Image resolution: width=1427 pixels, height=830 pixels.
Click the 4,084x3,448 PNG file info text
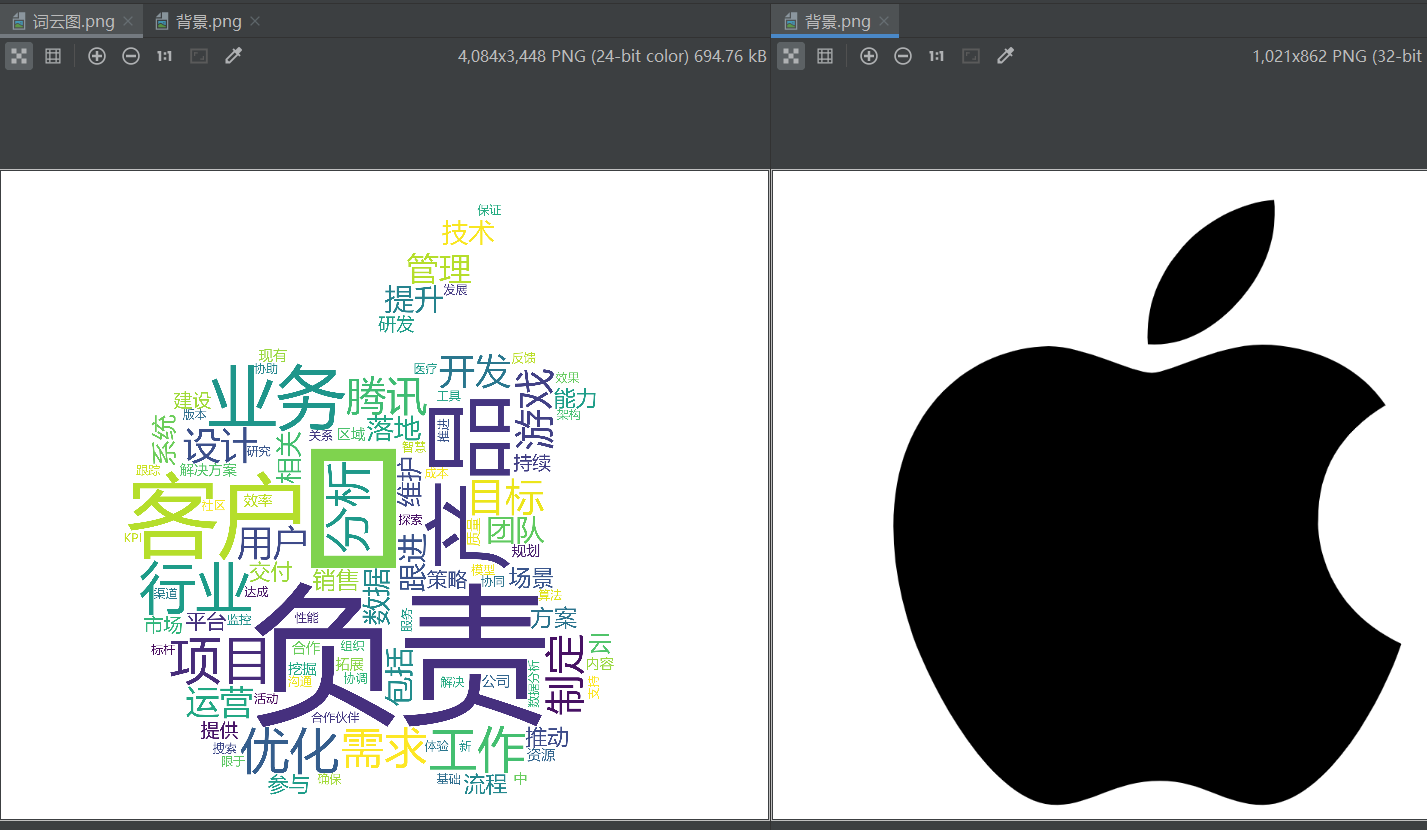click(x=612, y=56)
